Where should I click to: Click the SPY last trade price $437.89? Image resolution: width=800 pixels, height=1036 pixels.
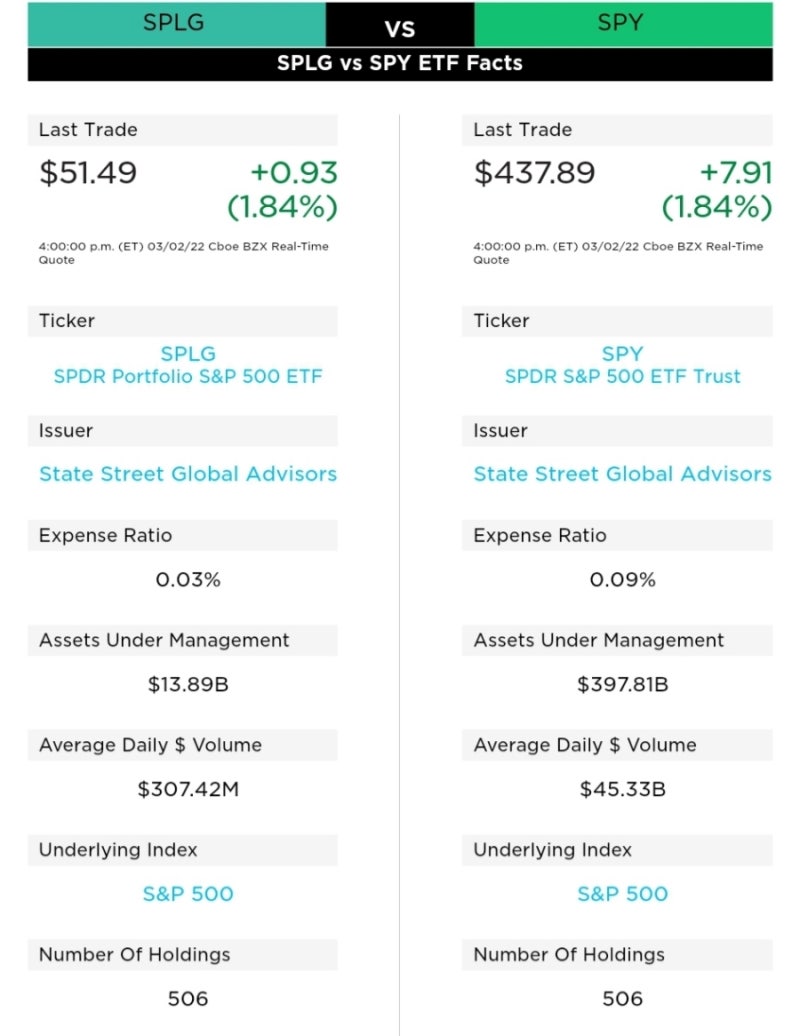(534, 173)
